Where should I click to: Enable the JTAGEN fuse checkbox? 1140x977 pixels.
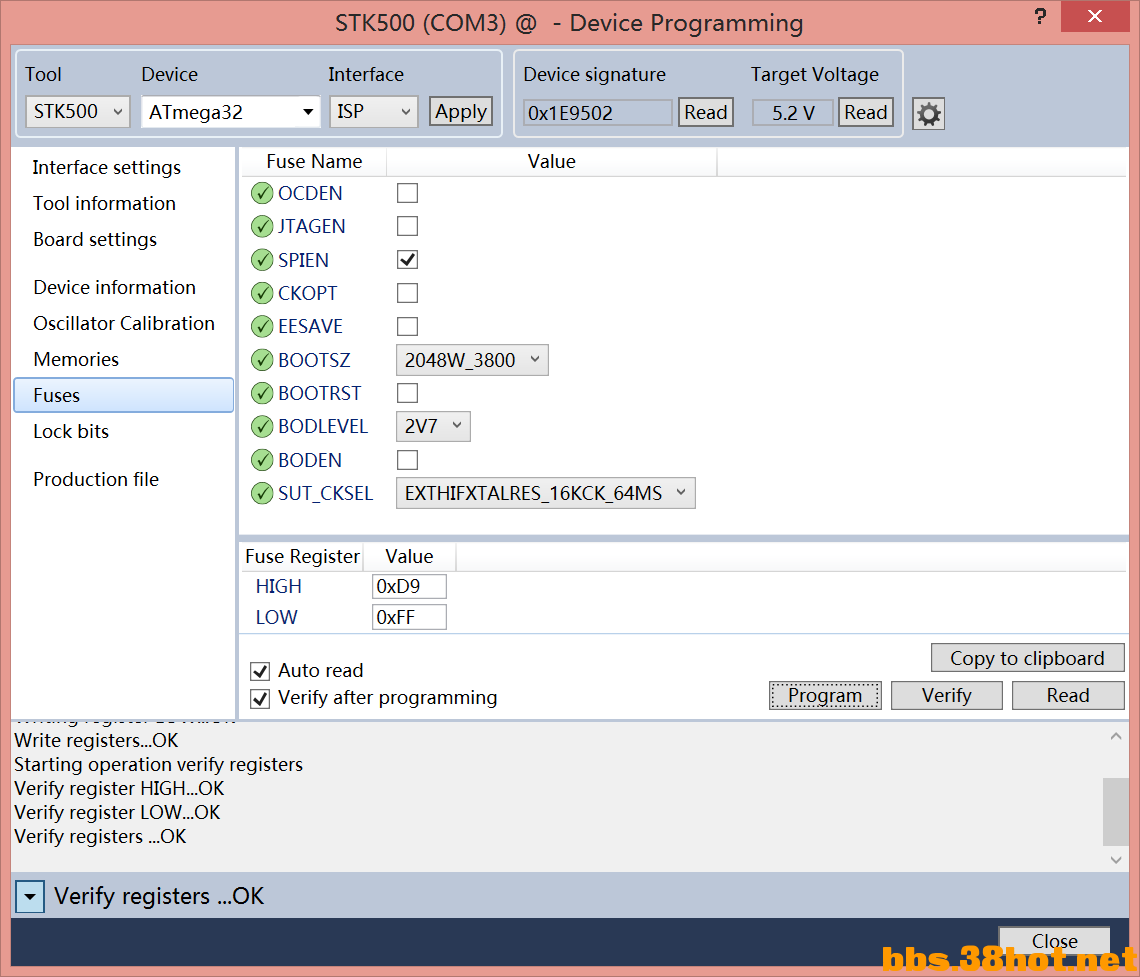407,227
